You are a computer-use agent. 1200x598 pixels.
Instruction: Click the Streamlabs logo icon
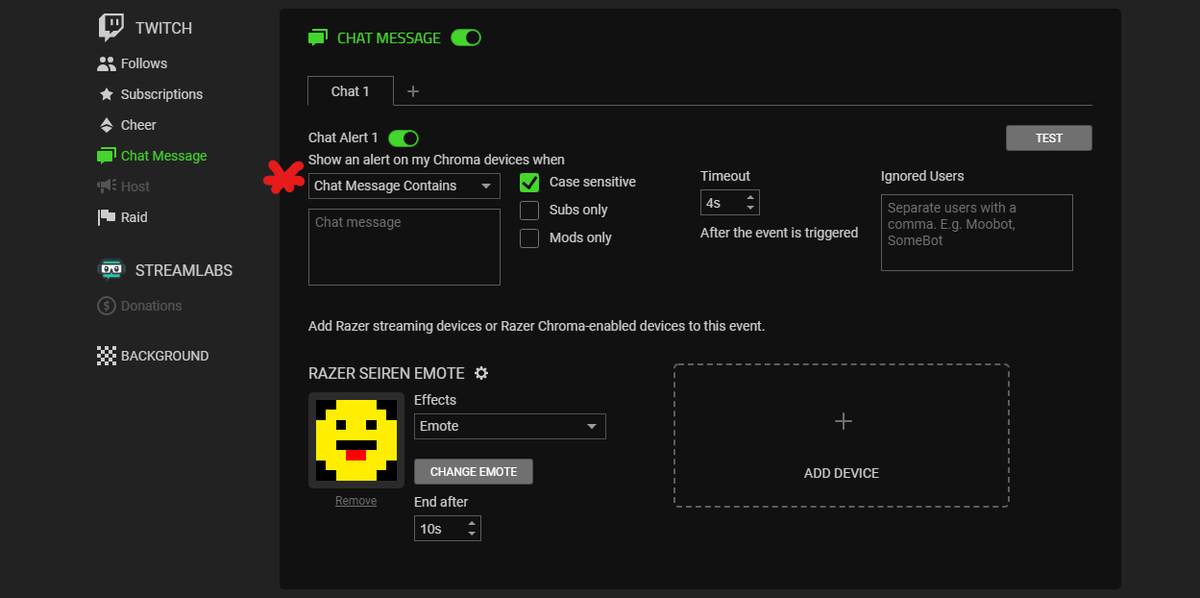[x=111, y=270]
